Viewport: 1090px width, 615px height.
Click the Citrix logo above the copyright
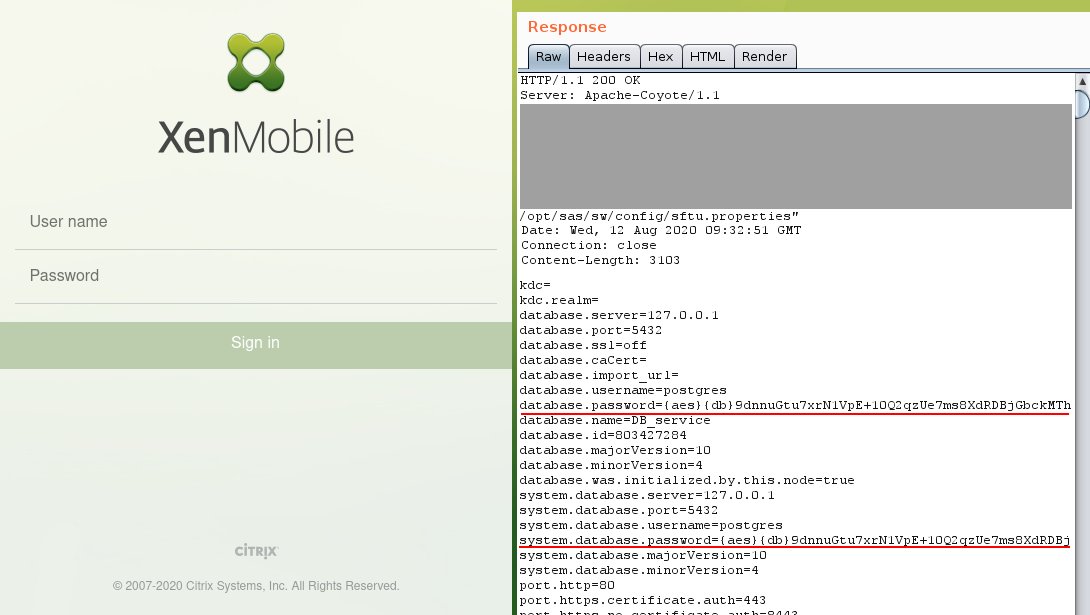coord(255,550)
